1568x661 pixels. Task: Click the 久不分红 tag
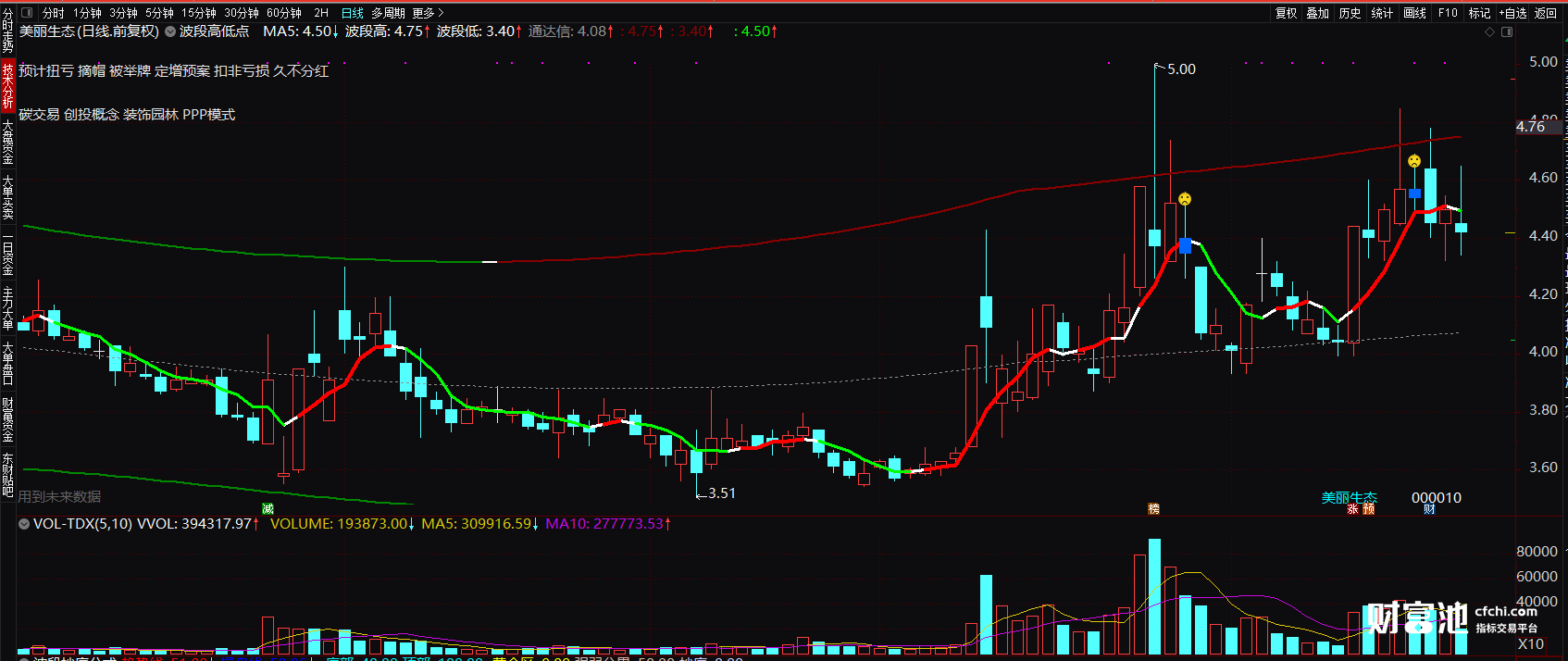301,70
